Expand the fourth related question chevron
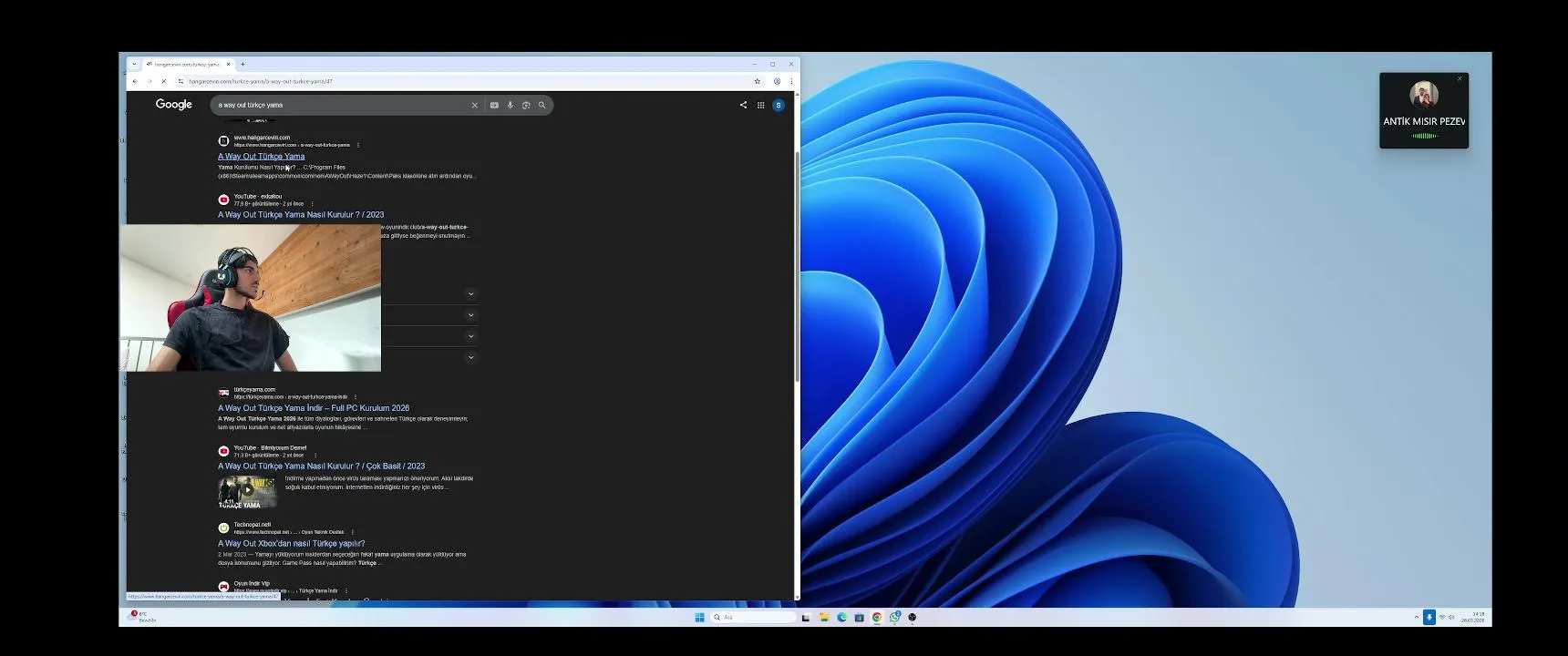1568x656 pixels. pyautogui.click(x=470, y=357)
